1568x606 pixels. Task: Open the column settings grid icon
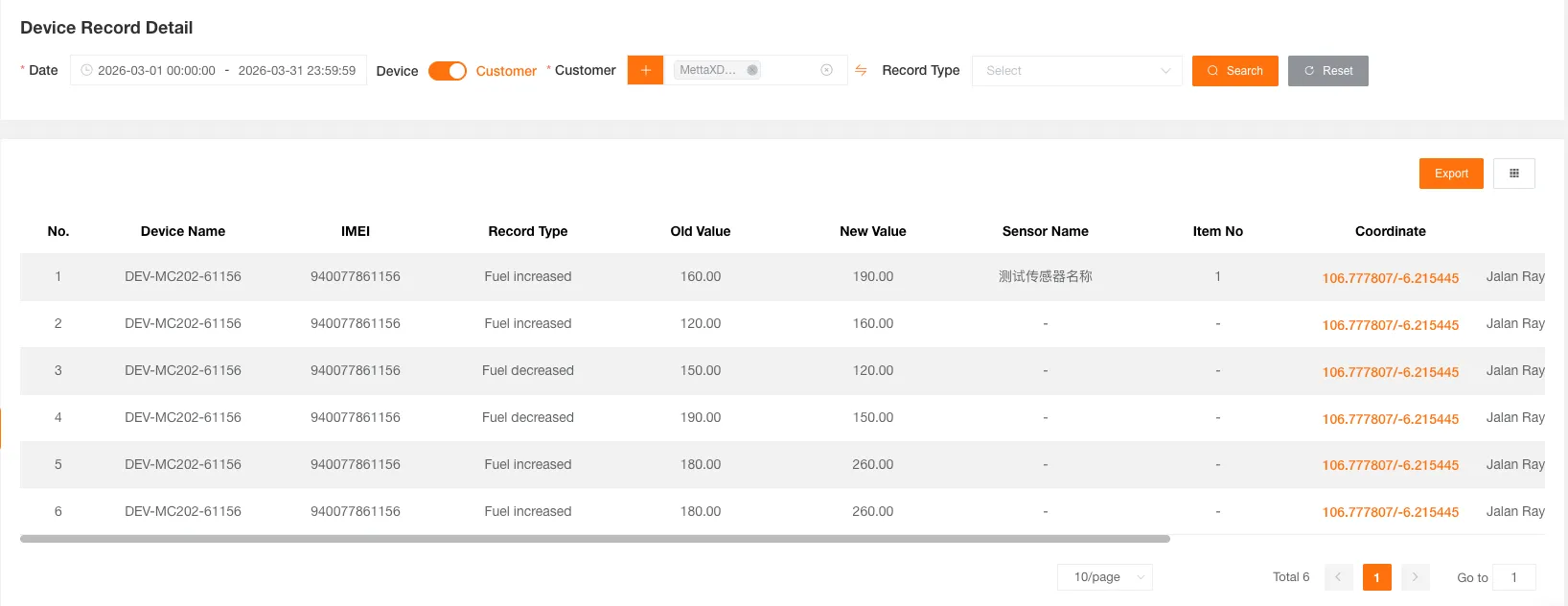coord(1514,174)
